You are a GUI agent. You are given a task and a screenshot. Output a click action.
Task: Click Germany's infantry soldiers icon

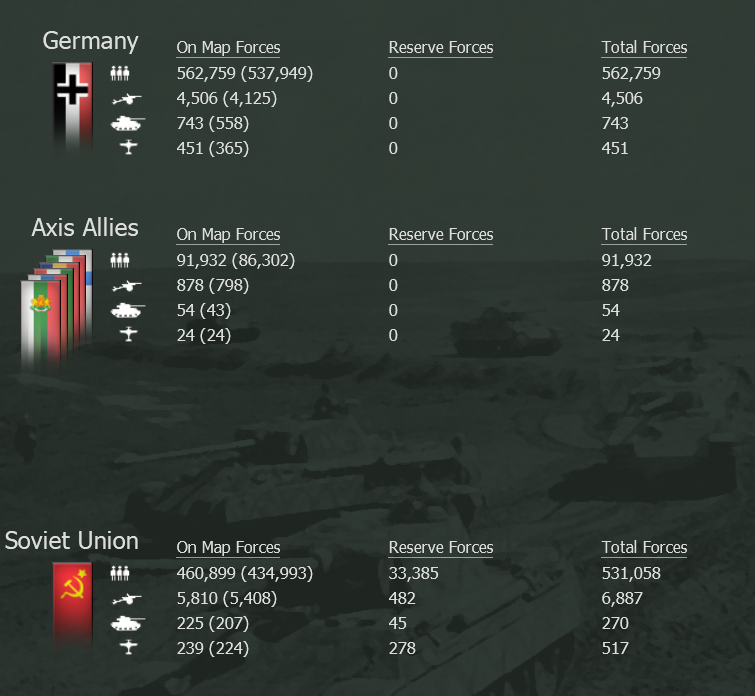point(120,74)
